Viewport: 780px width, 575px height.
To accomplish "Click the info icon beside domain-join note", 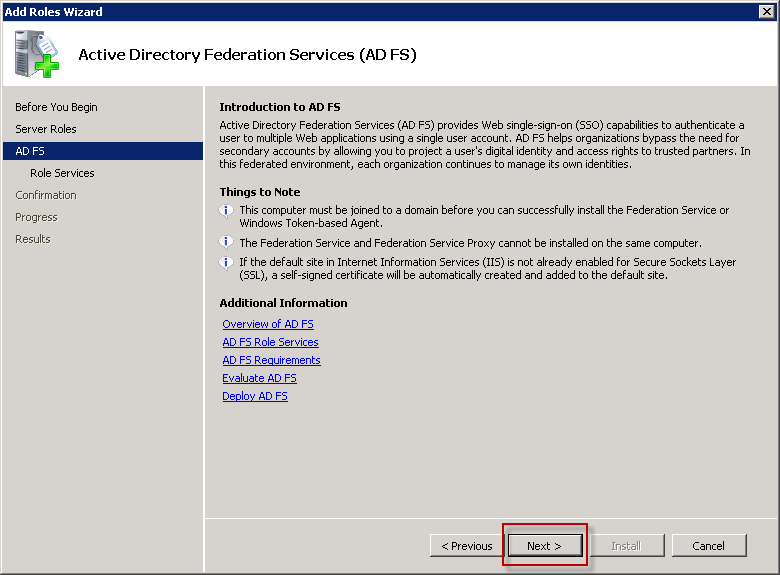I will pos(226,211).
